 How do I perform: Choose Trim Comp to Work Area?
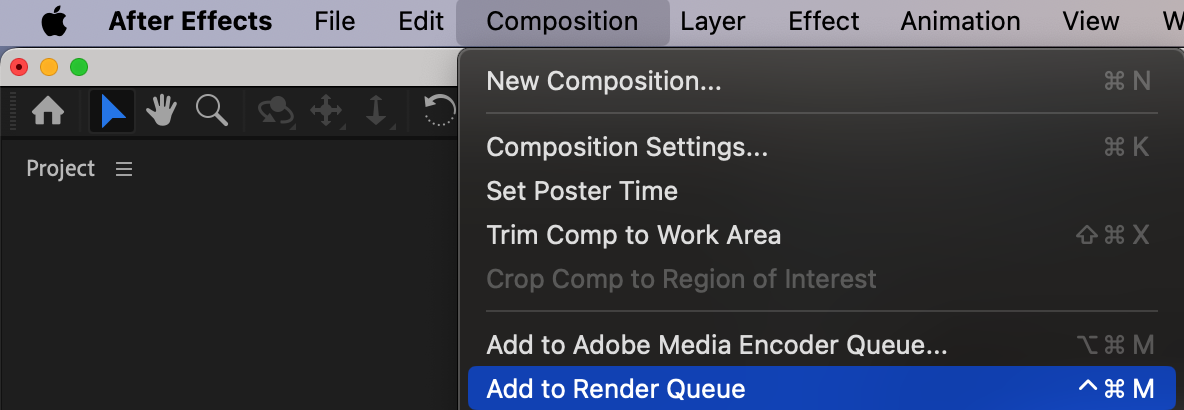[x=633, y=235]
